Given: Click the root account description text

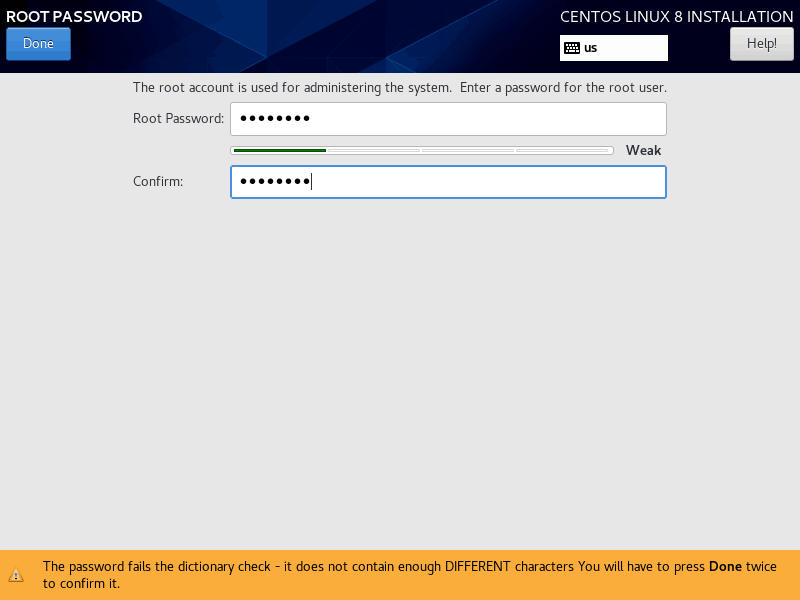Looking at the screenshot, I should (x=400, y=88).
